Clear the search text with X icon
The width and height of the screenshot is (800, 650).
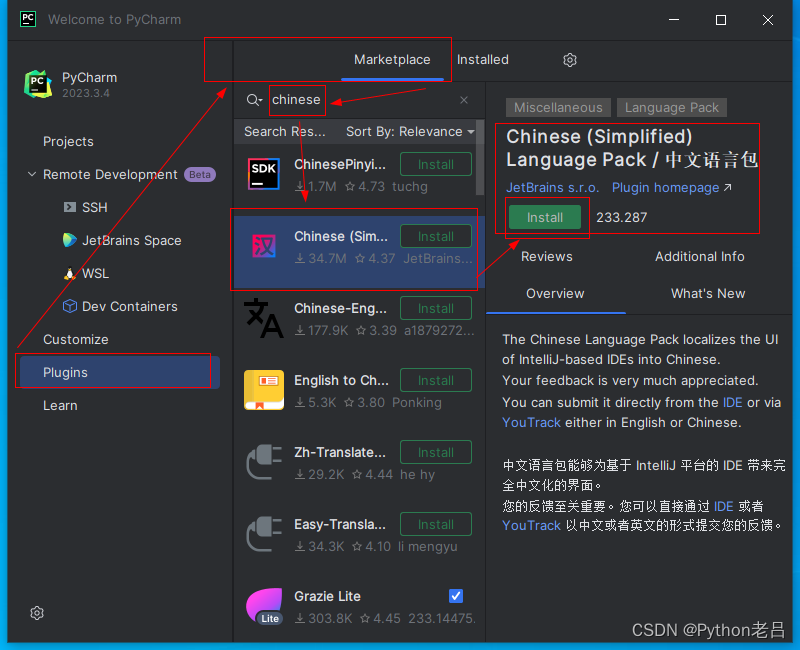(x=463, y=100)
